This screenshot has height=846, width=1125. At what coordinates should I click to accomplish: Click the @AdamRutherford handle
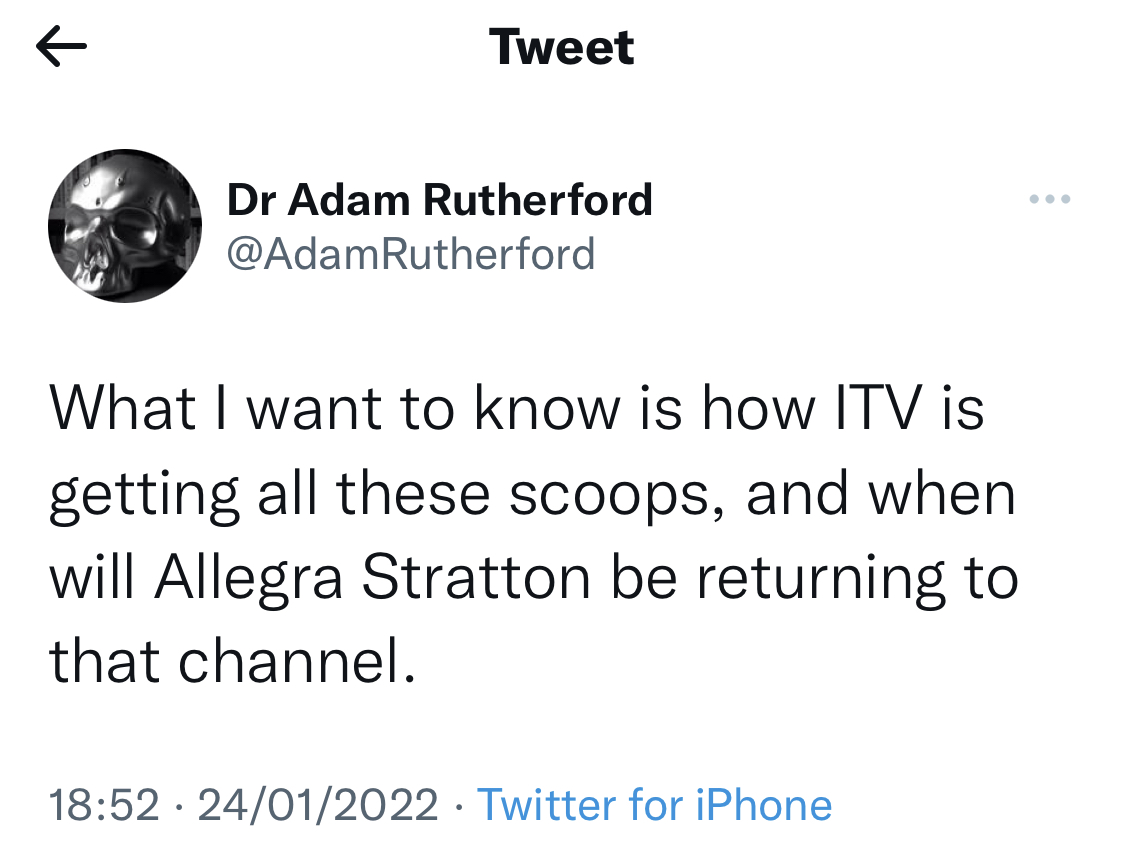411,254
